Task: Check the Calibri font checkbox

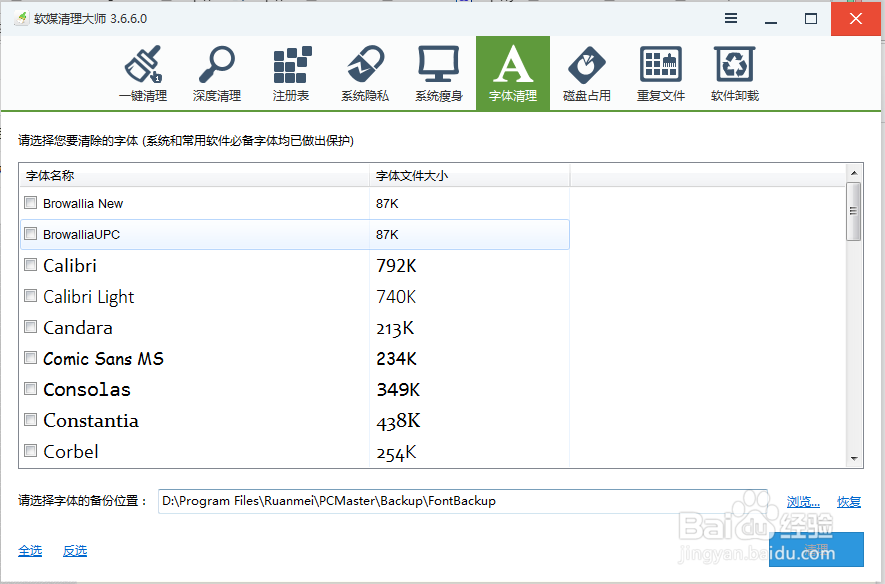Action: tap(30, 265)
